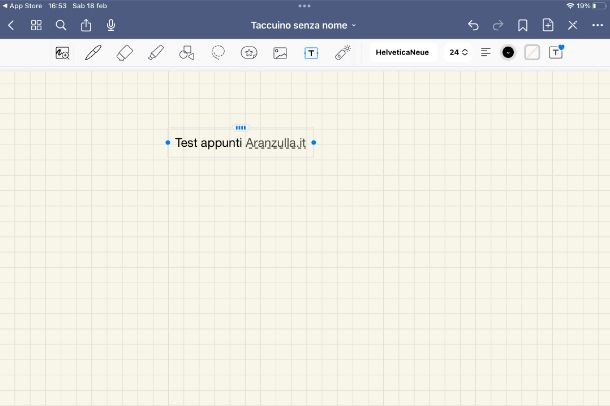Viewport: 610px width, 406px height.
Task: Click the right blue resize handle of the text box
Action: [314, 143]
